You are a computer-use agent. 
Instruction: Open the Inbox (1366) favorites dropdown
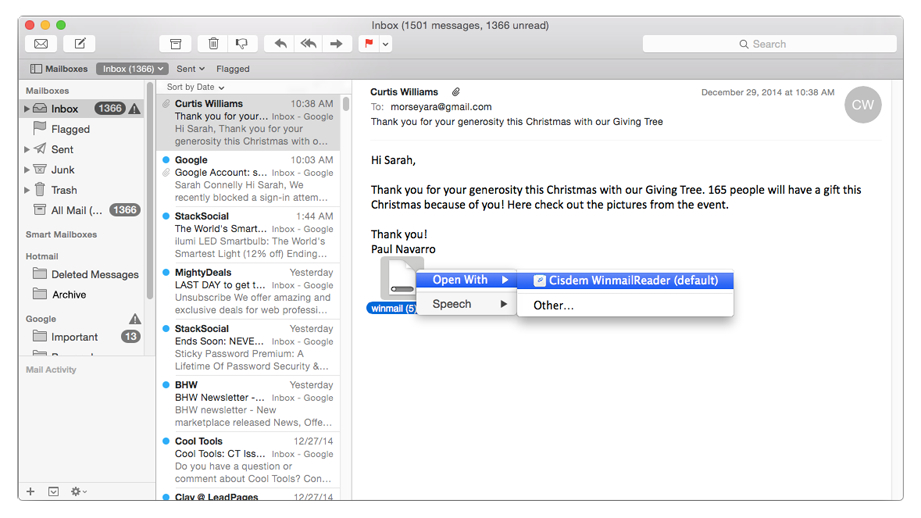tap(132, 69)
